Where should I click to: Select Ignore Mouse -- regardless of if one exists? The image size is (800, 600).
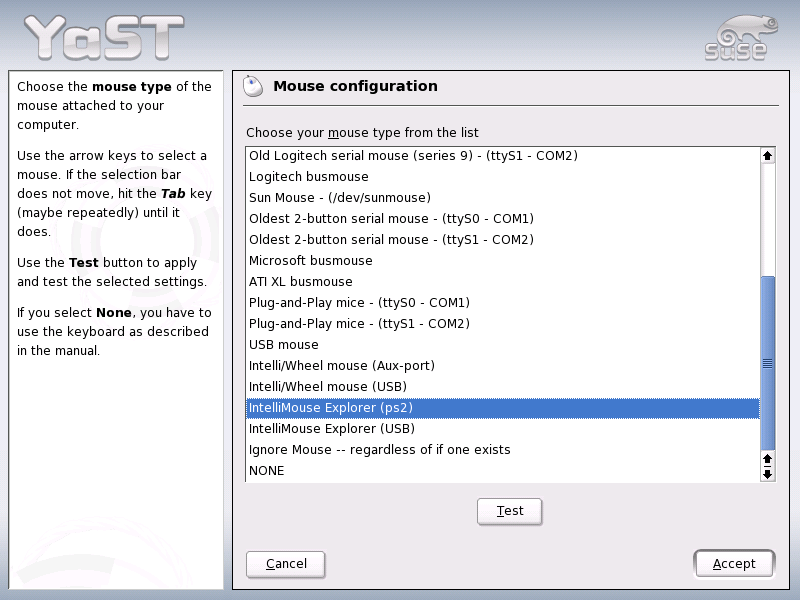tap(503, 449)
